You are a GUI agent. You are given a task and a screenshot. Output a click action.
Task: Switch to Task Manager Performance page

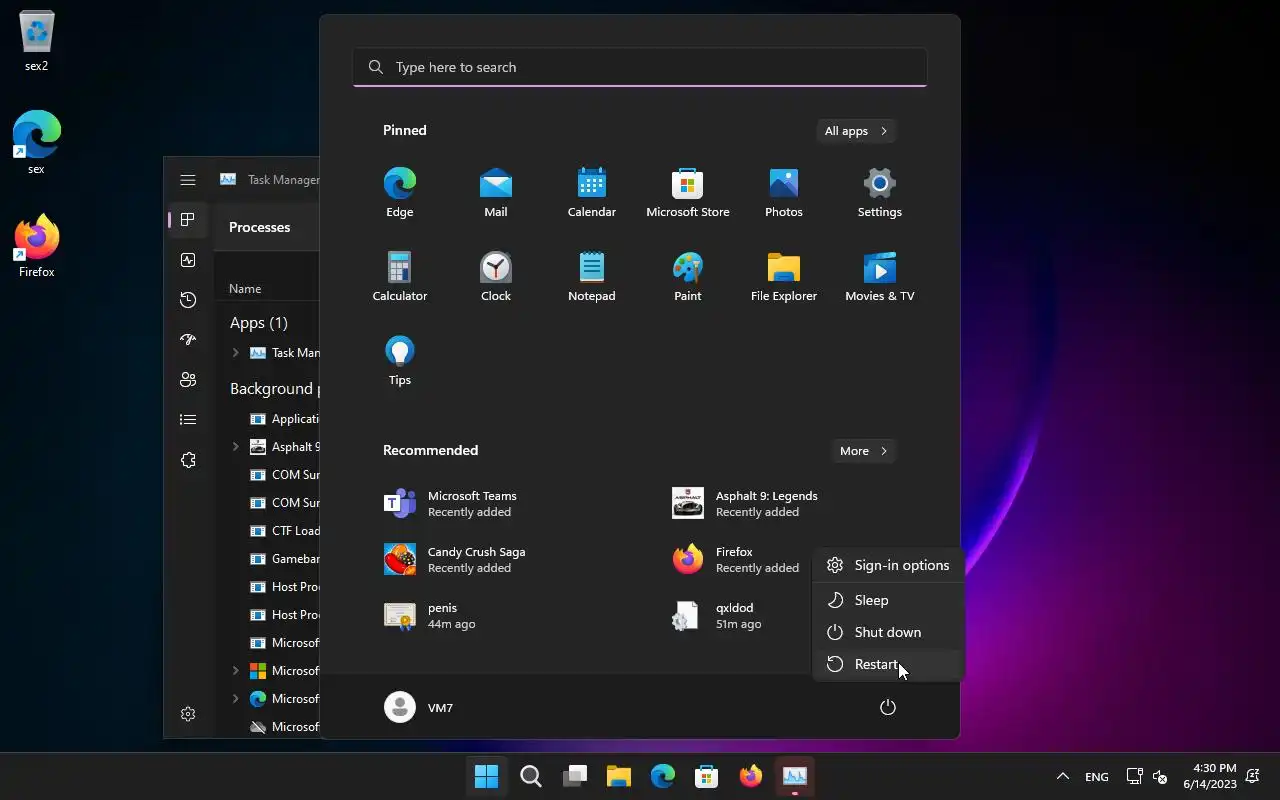(188, 260)
